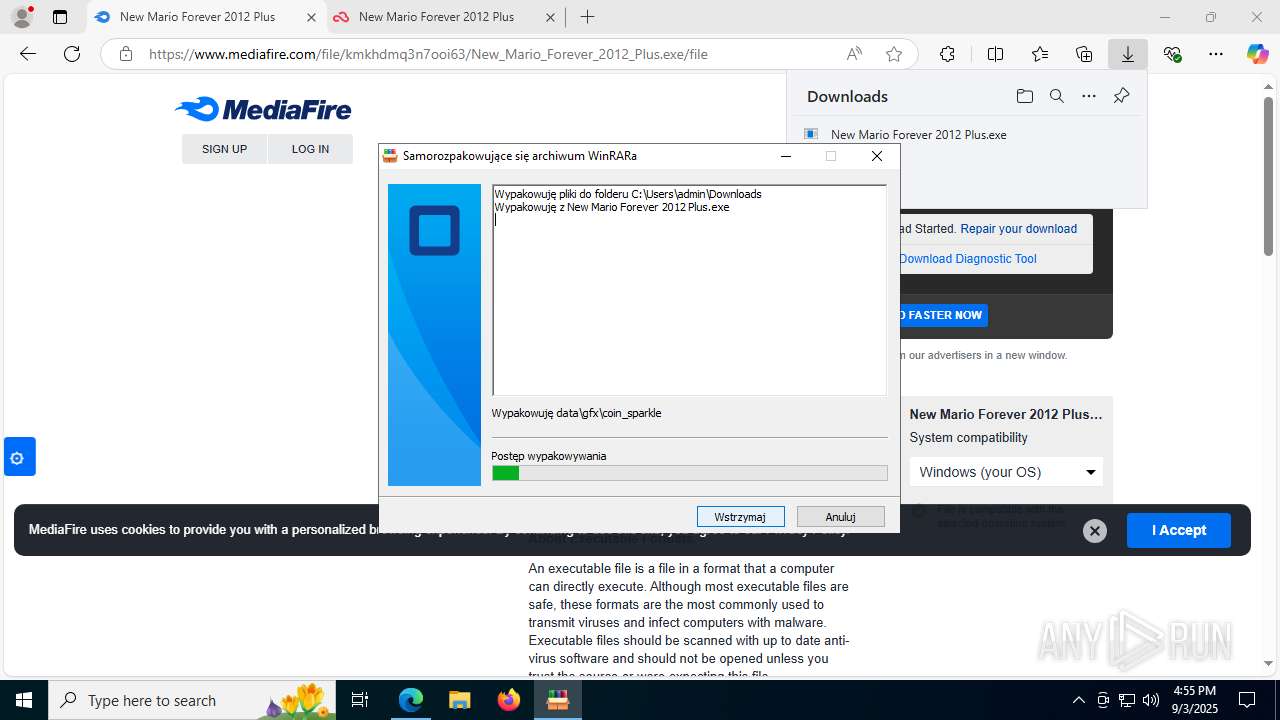Viewport: 1280px width, 720px height.
Task: Open more options in Downloads panel
Action: [1089, 96]
